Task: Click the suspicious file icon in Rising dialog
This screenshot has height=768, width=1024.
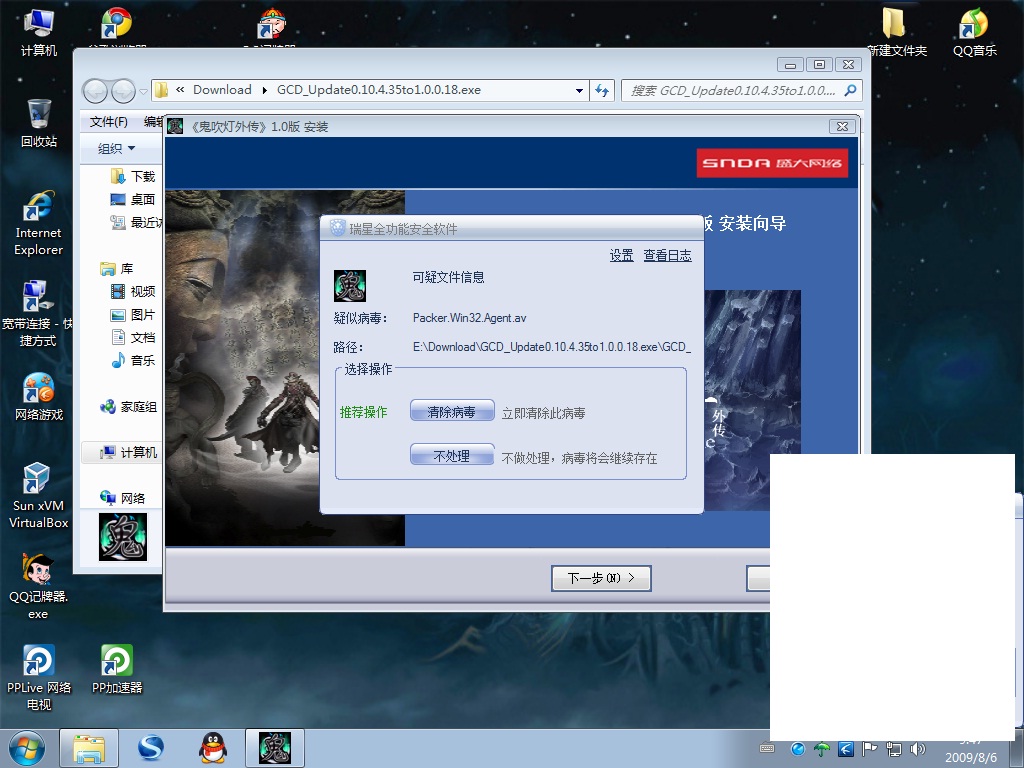Action: pos(349,286)
